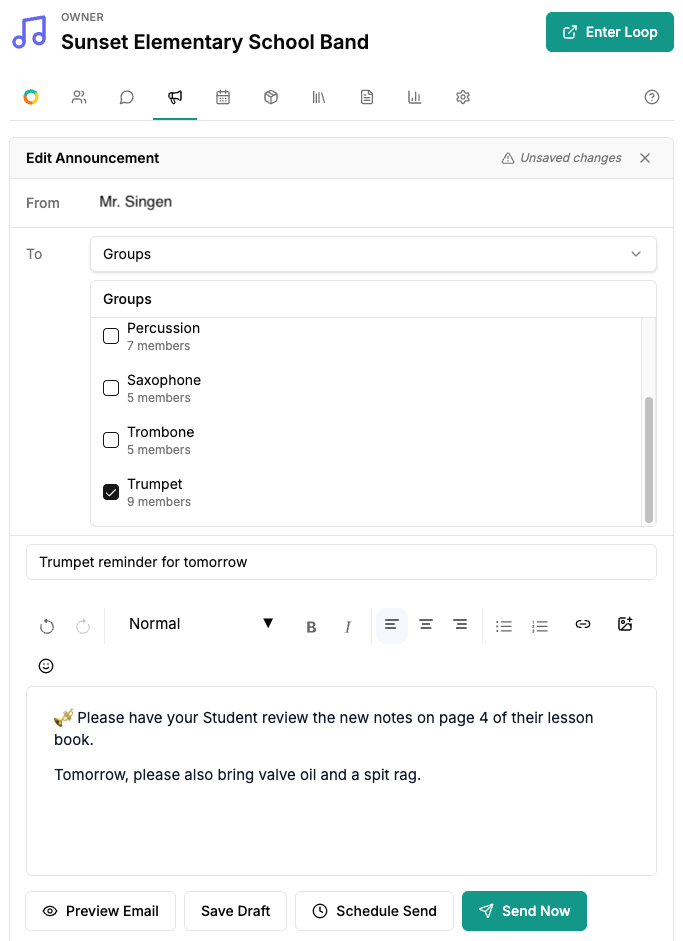The height and width of the screenshot is (941, 683).
Task: Uncheck the Trumpet group checkbox
Action: click(111, 492)
